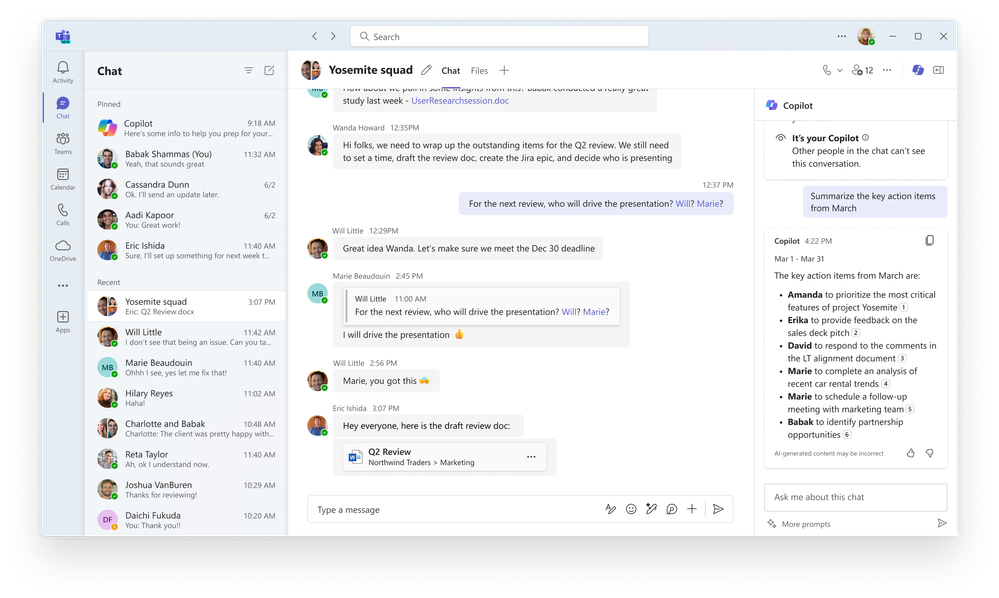
Task: Open chat with Marie Beaudouin
Action: pyautogui.click(x=185, y=367)
